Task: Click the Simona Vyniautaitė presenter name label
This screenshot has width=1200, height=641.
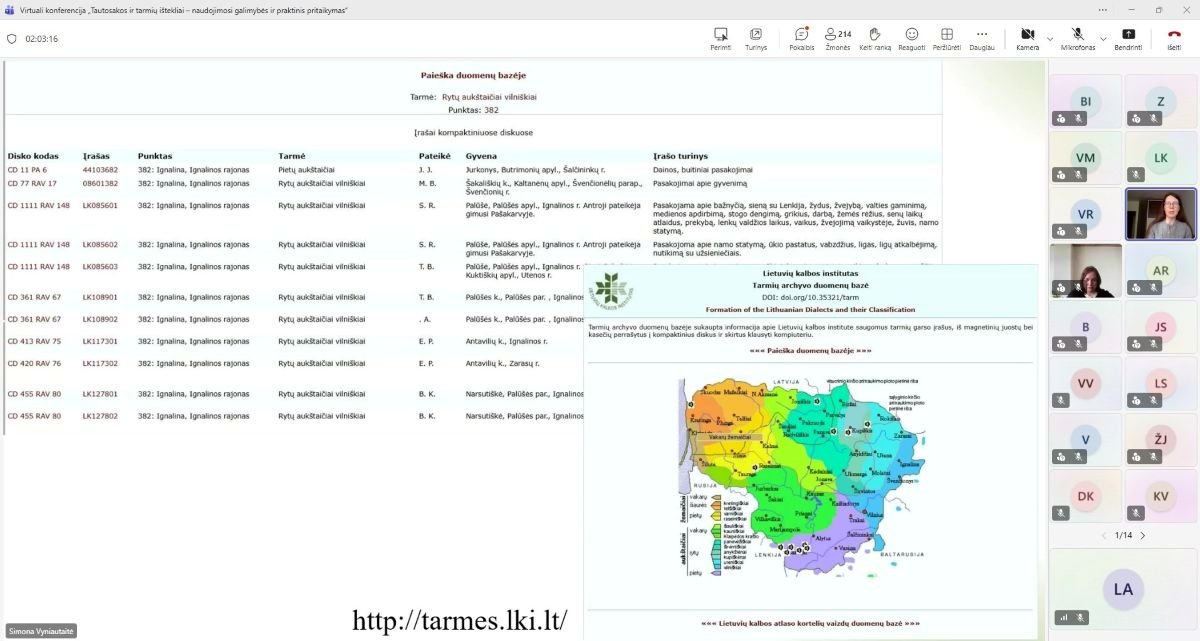Action: click(x=42, y=631)
